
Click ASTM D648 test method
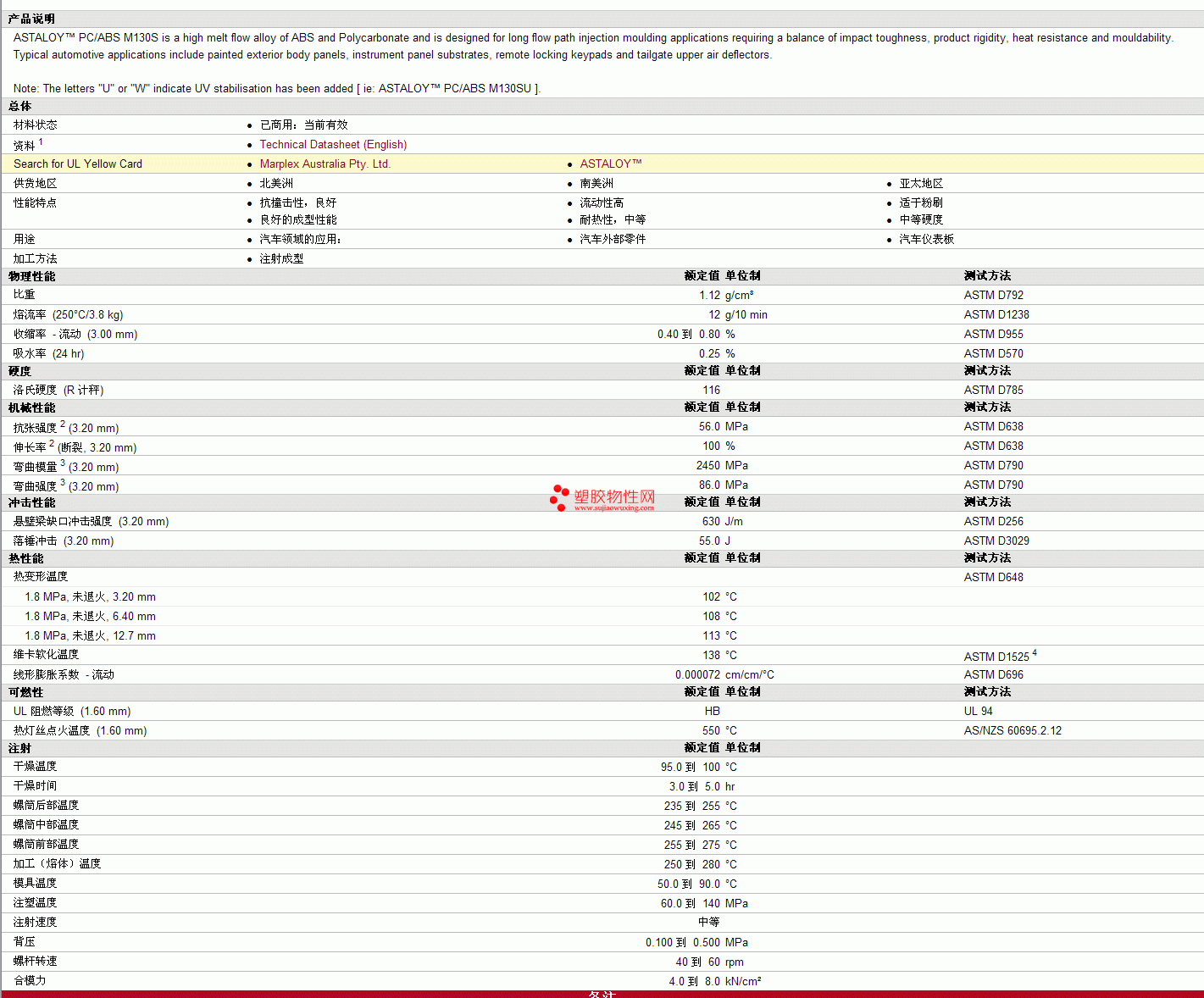click(994, 578)
